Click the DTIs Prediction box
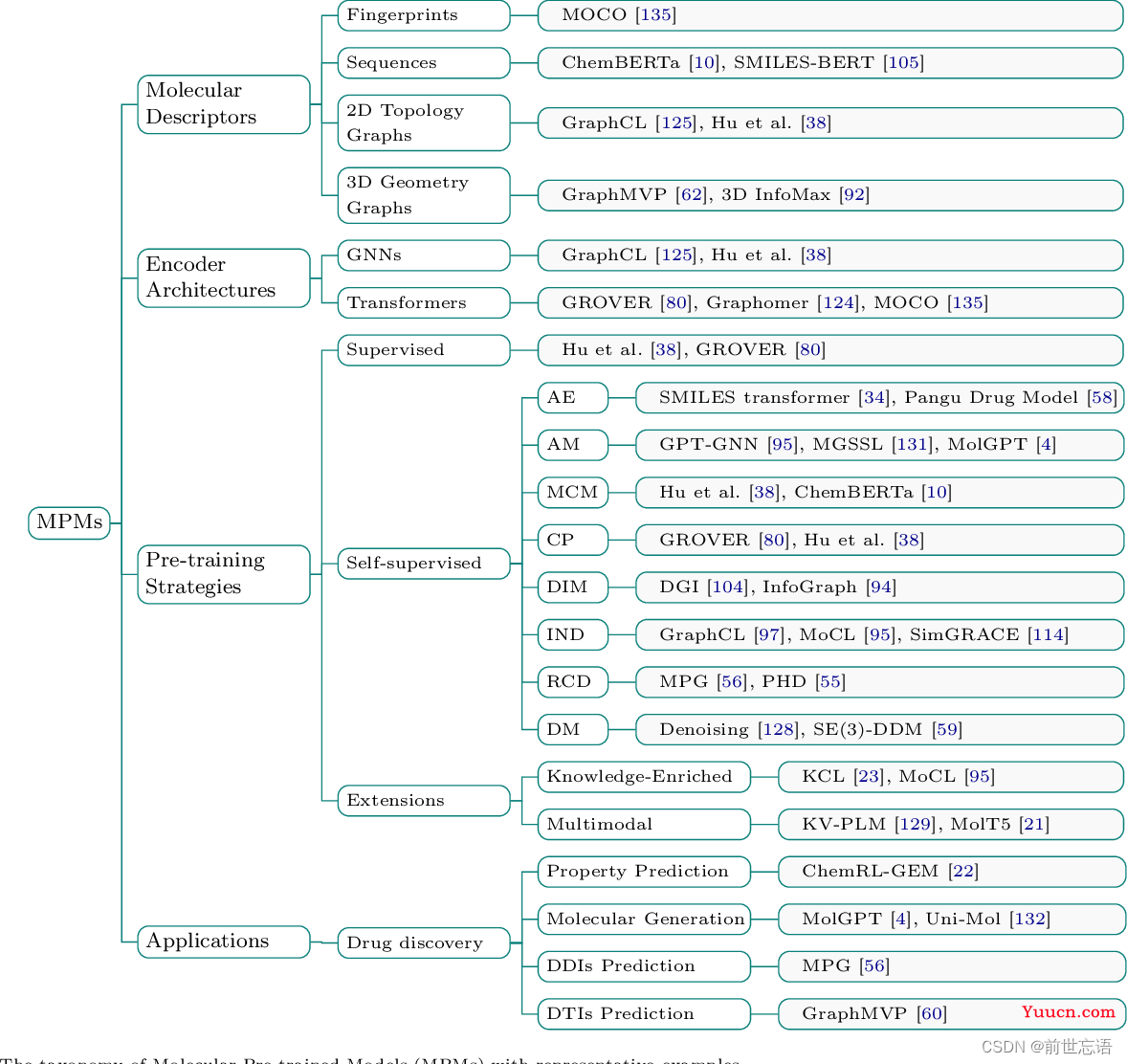This screenshot has height=1064, width=1127. point(644,1013)
